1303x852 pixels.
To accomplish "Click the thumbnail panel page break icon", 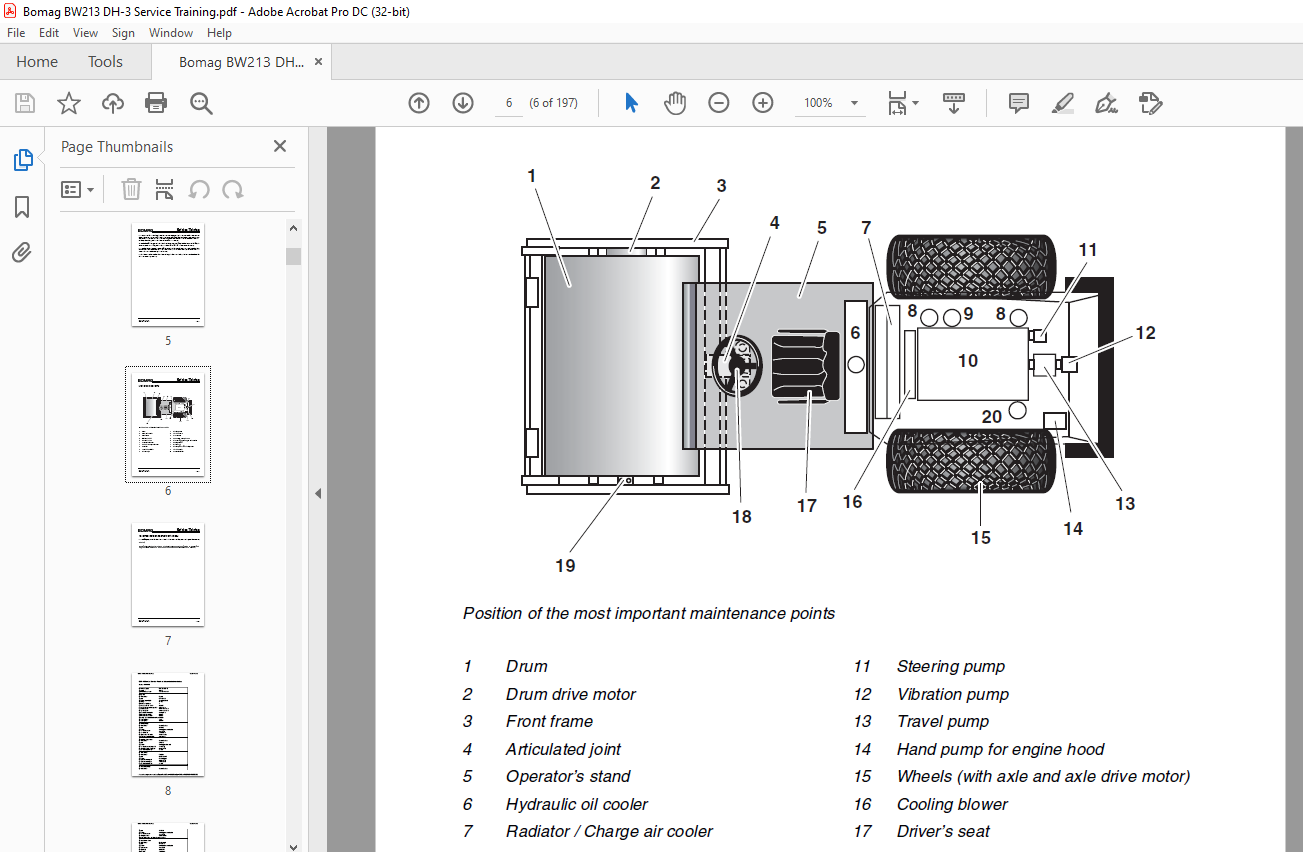I will (165, 189).
